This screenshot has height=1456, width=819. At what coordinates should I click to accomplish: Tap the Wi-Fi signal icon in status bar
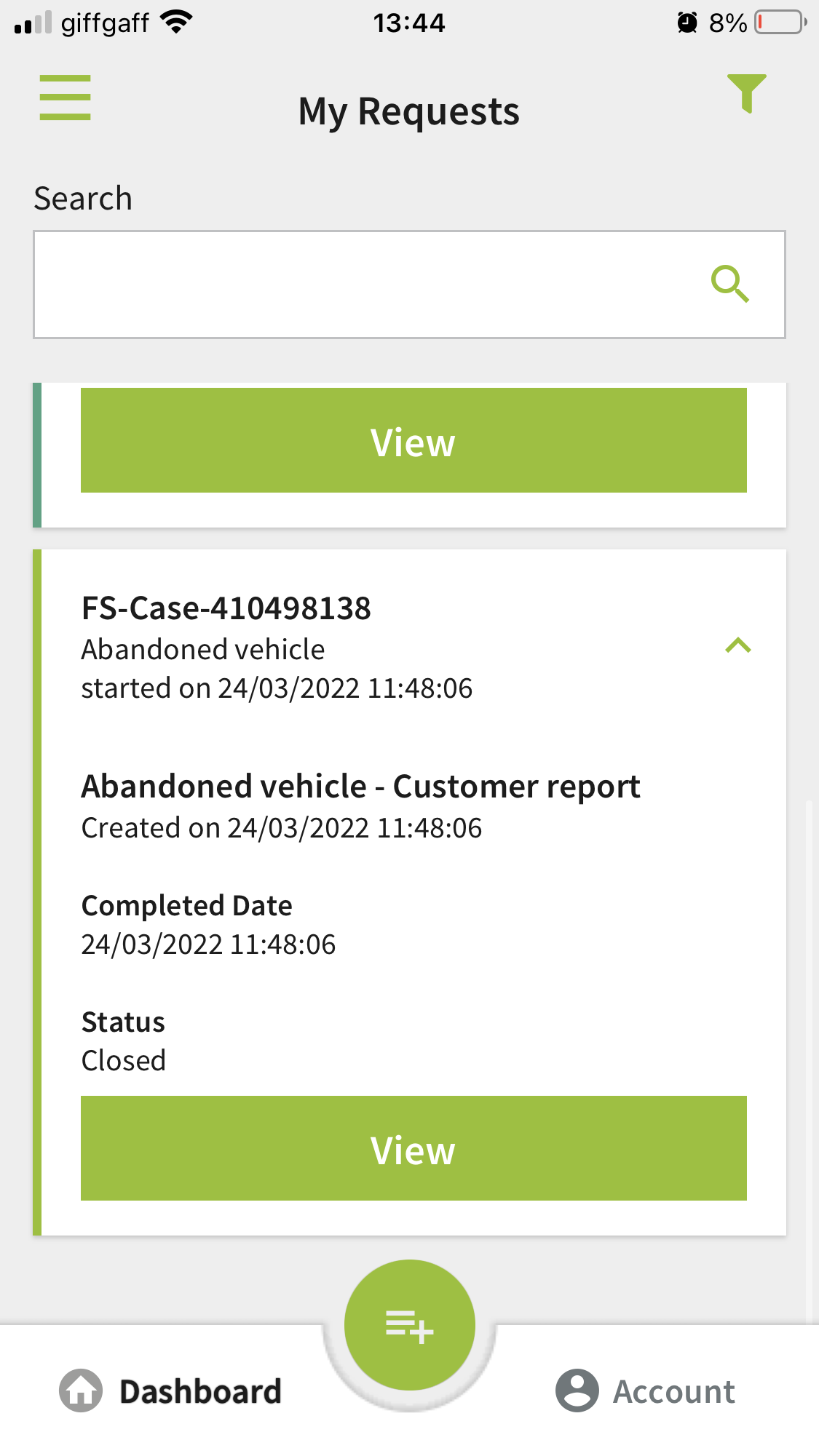point(176,23)
